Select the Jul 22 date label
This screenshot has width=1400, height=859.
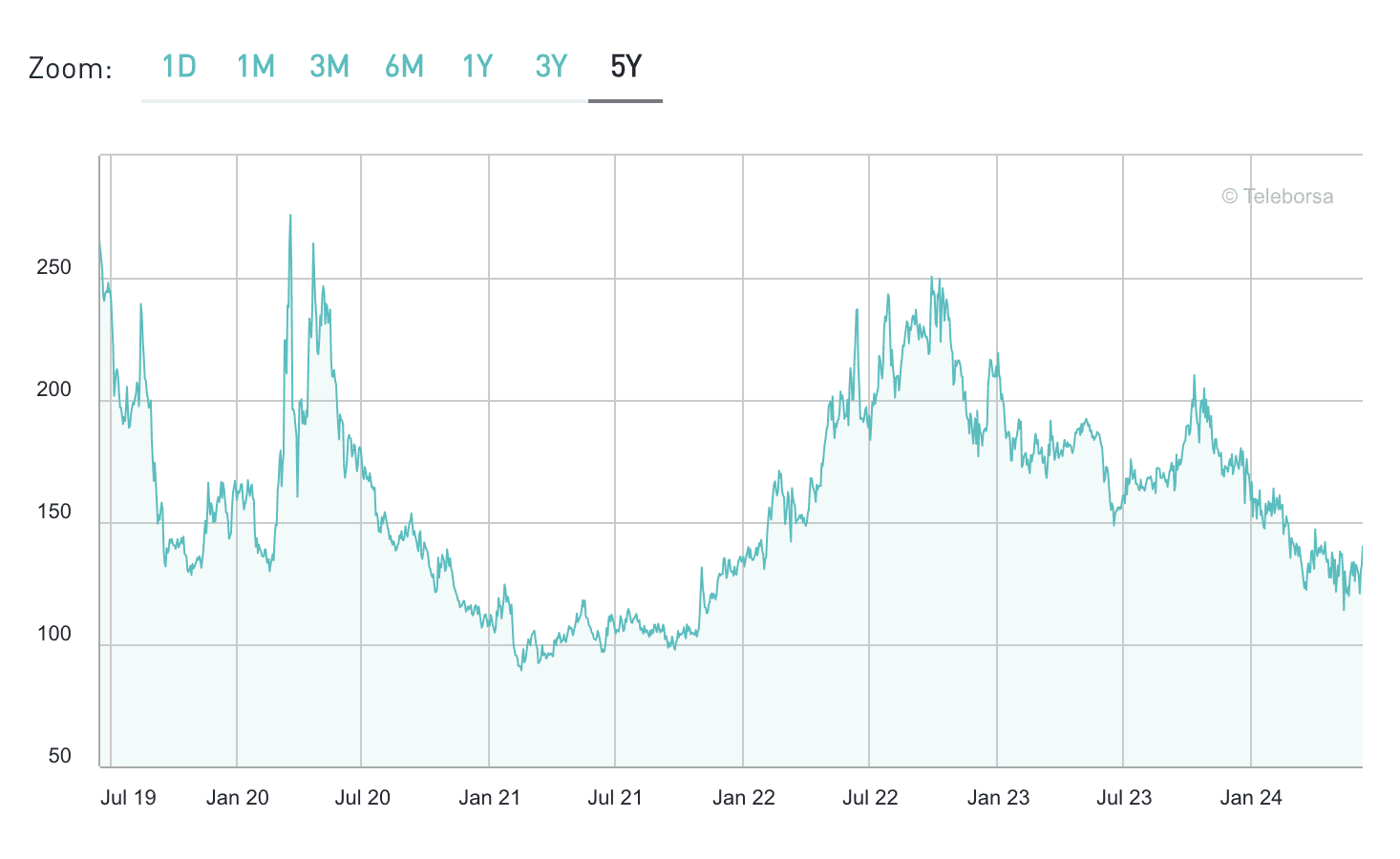870,798
